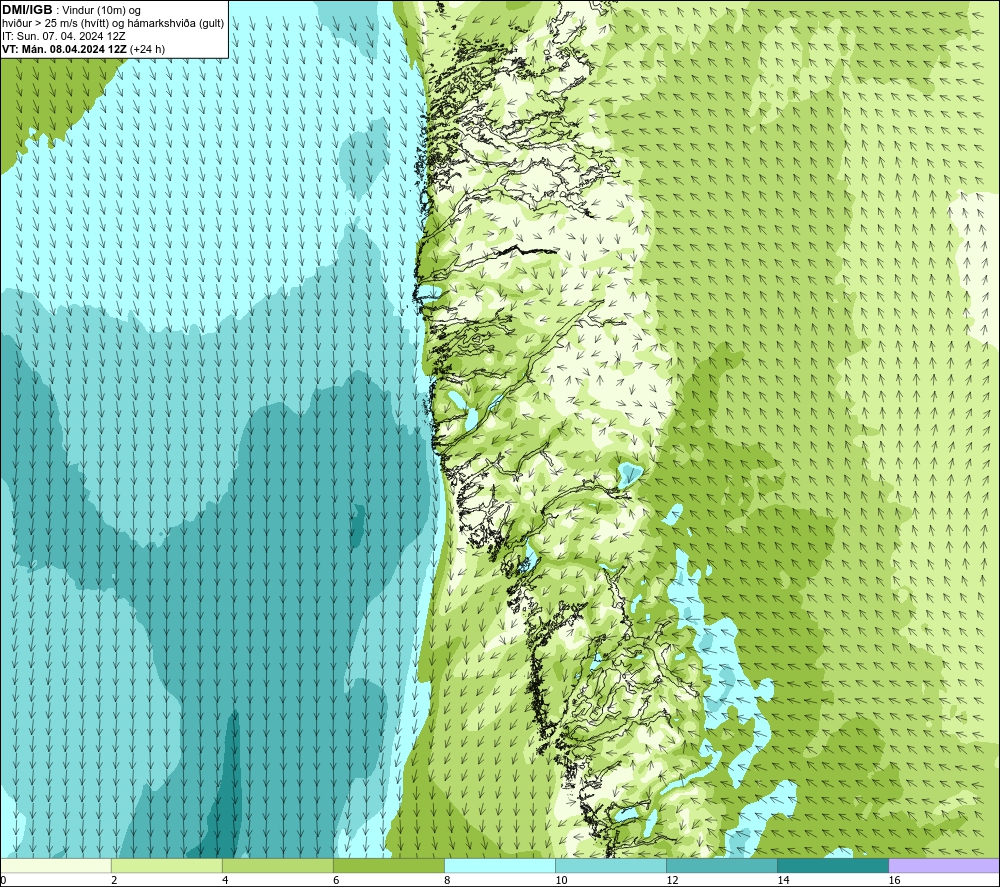Click the scale label '12'

pyautogui.click(x=672, y=880)
